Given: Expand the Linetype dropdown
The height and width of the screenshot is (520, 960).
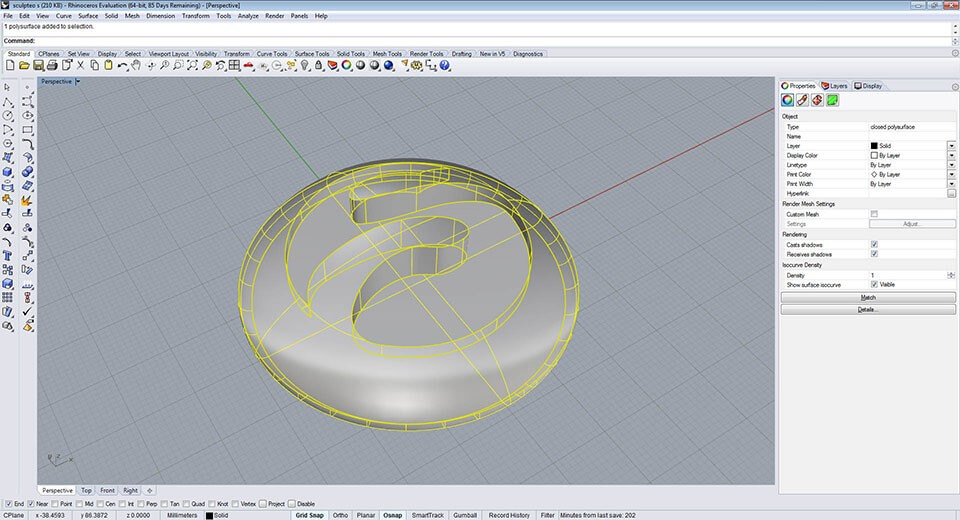Looking at the screenshot, I should 951,165.
